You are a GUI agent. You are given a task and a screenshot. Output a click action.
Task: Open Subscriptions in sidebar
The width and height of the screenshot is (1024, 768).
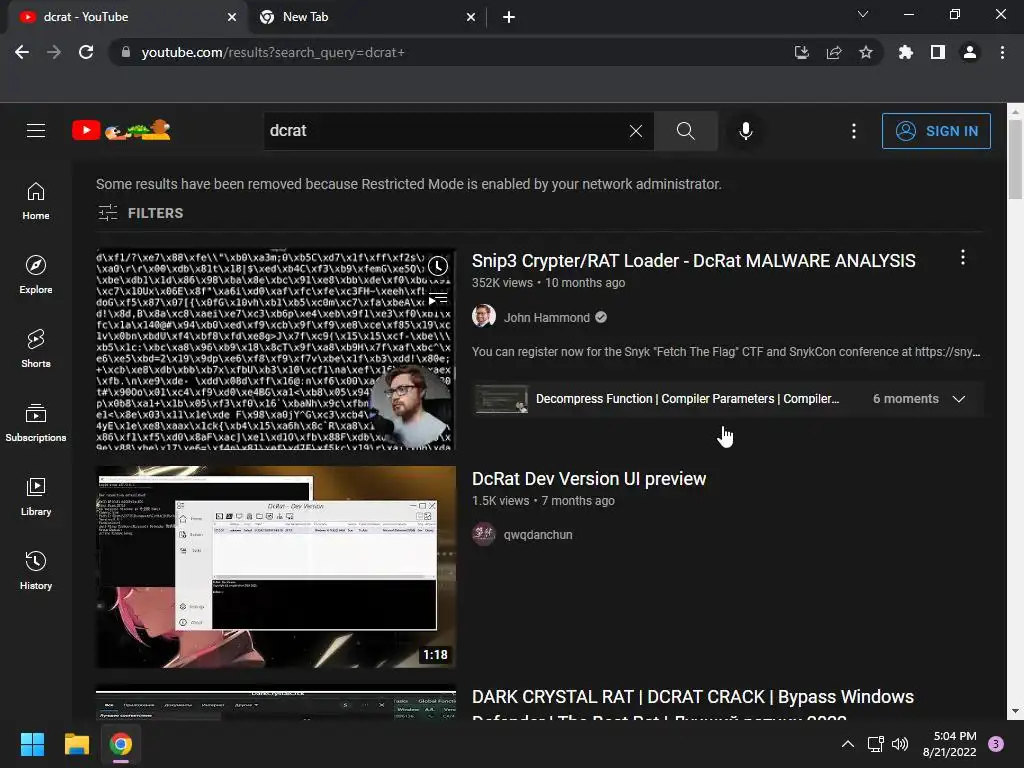click(36, 423)
